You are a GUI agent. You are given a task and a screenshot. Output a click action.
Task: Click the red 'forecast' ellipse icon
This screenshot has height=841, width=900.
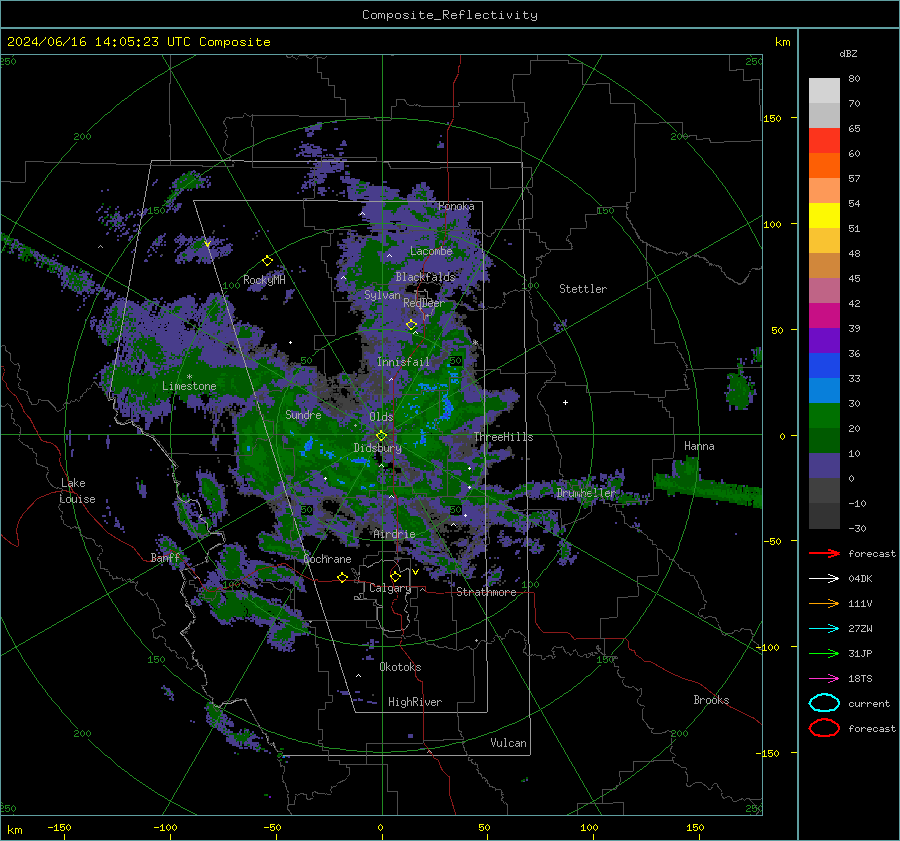[824, 728]
